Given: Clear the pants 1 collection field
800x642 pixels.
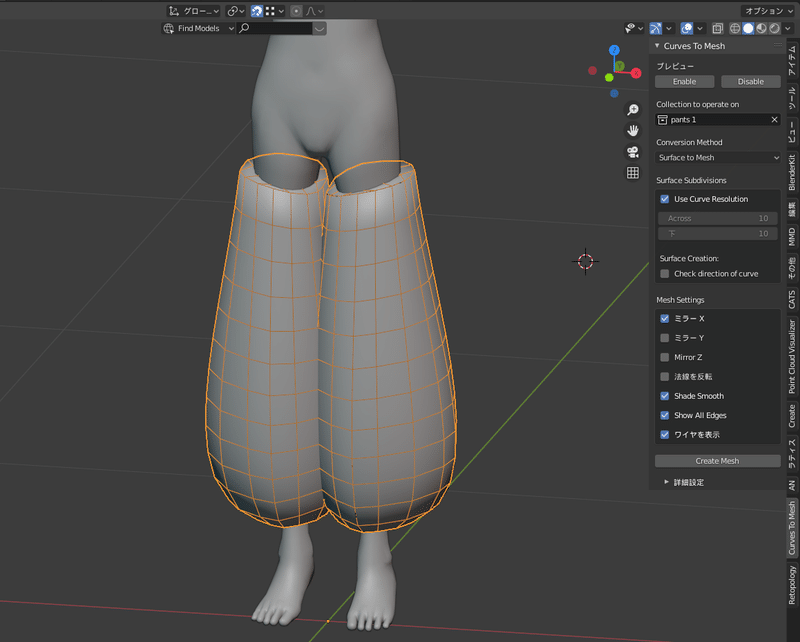Looking at the screenshot, I should 774,120.
